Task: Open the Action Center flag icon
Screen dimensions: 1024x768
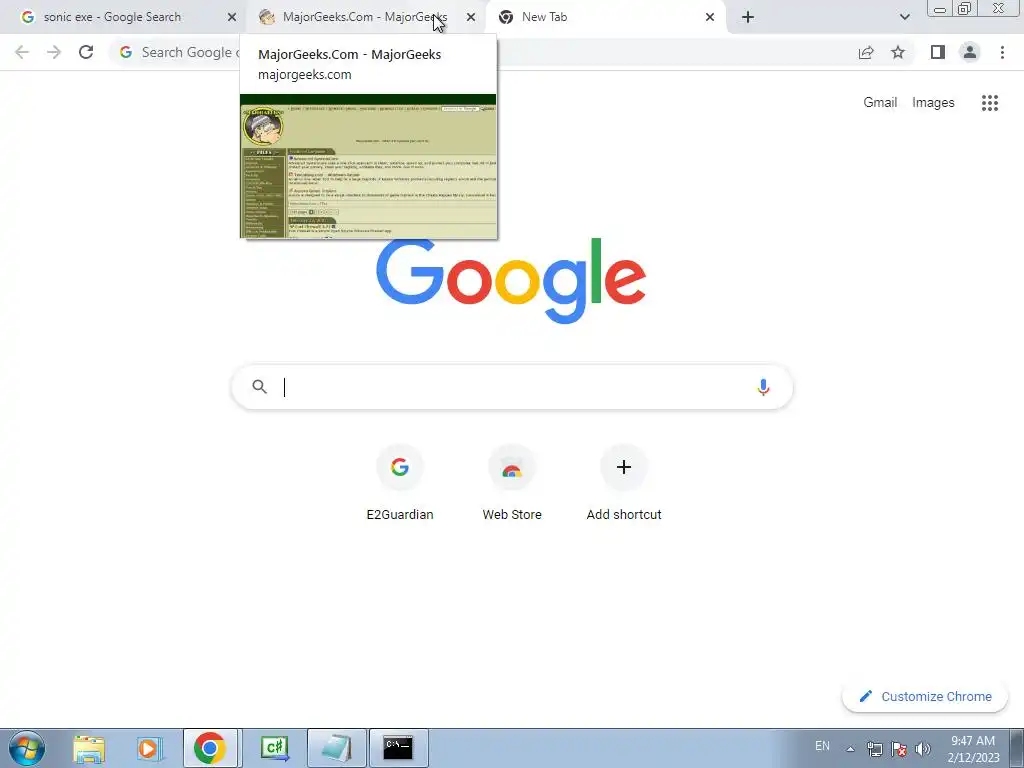Action: pos(899,749)
